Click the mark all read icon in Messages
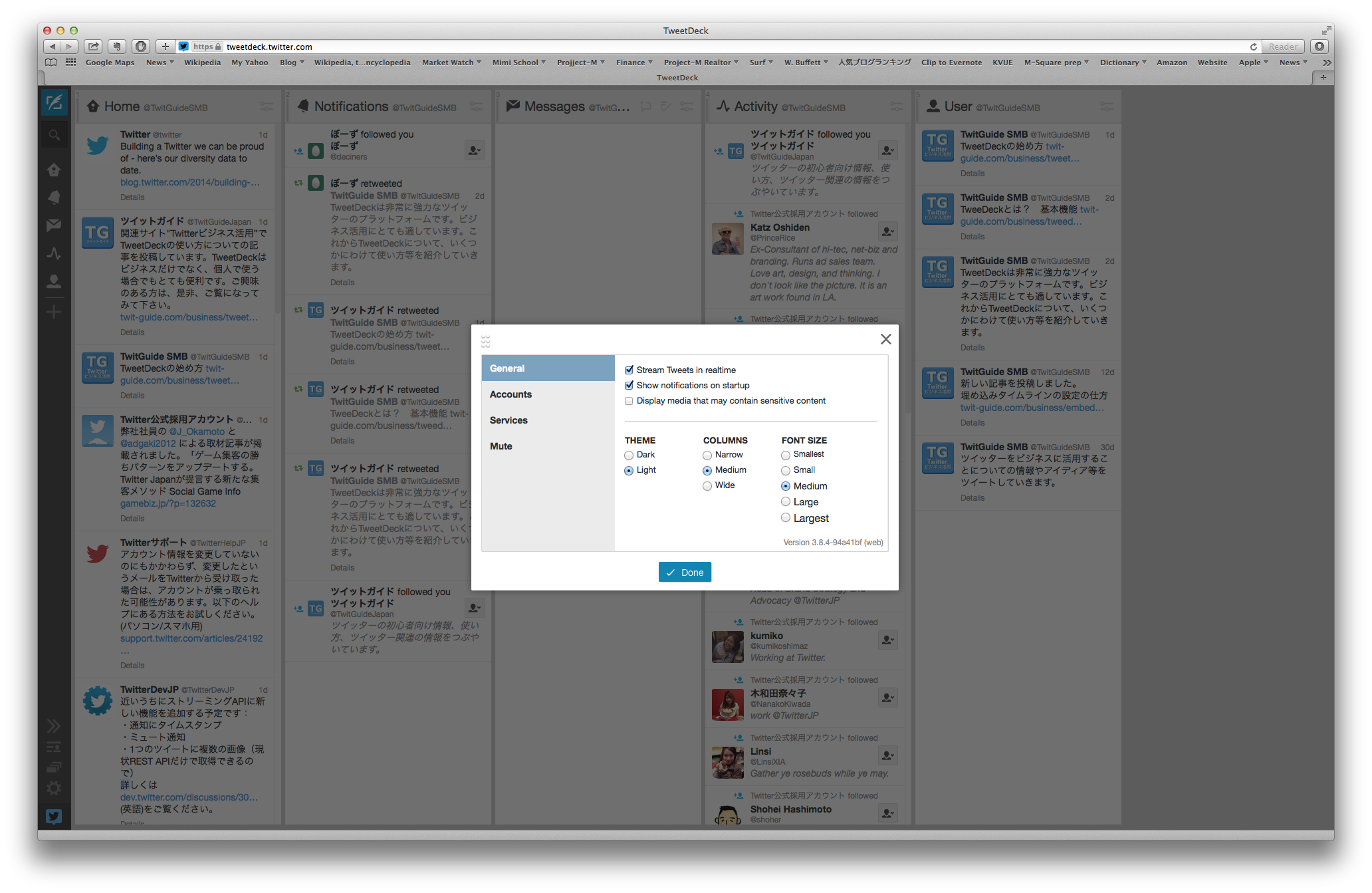This screenshot has height=893, width=1372. point(666,106)
